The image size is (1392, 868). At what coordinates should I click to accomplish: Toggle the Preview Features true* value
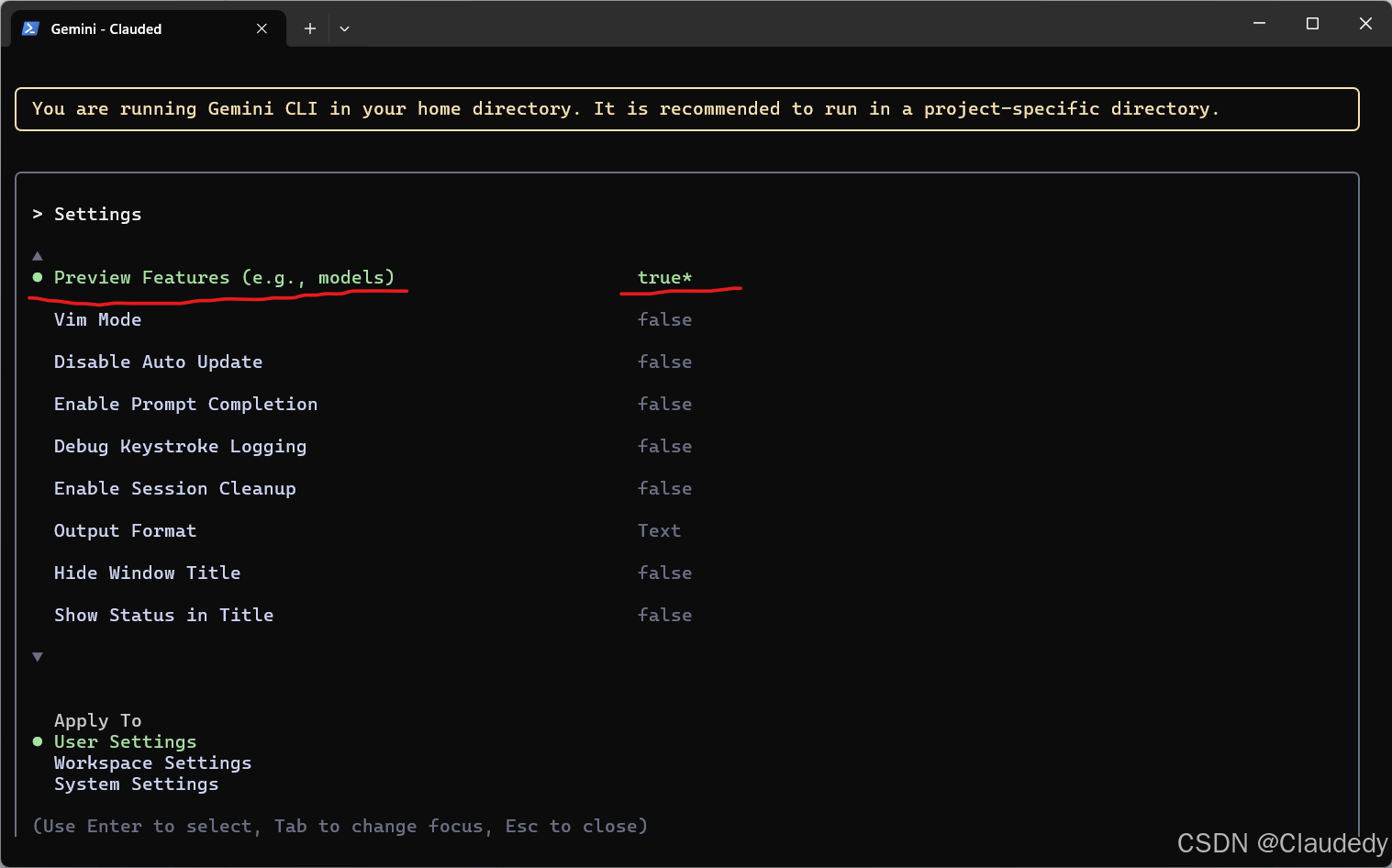point(664,277)
